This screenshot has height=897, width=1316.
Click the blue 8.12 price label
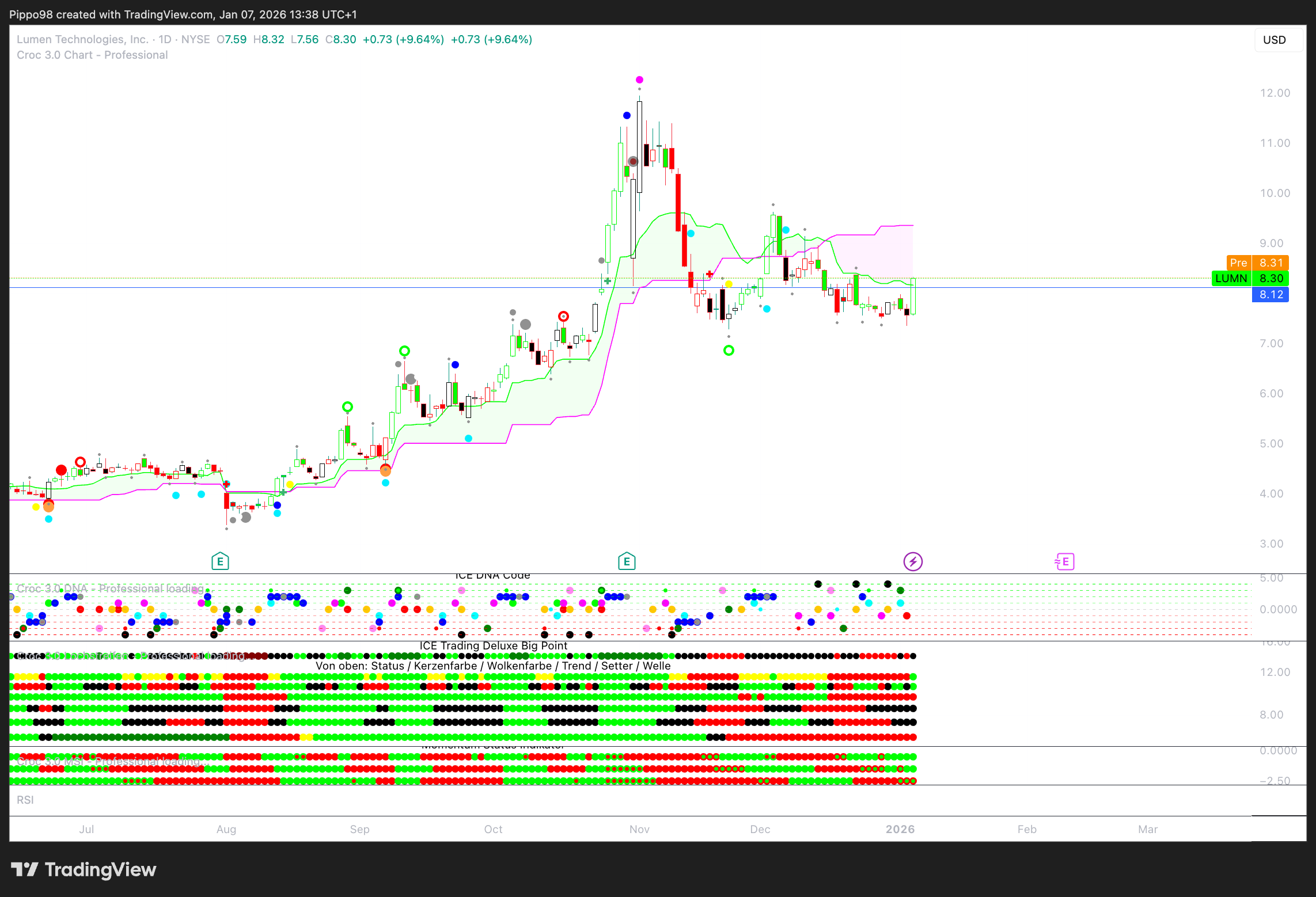point(1271,294)
